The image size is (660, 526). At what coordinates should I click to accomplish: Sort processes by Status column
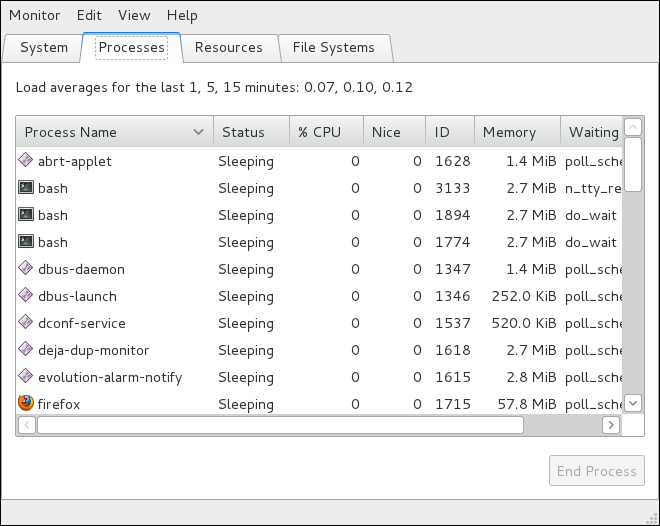[252, 132]
